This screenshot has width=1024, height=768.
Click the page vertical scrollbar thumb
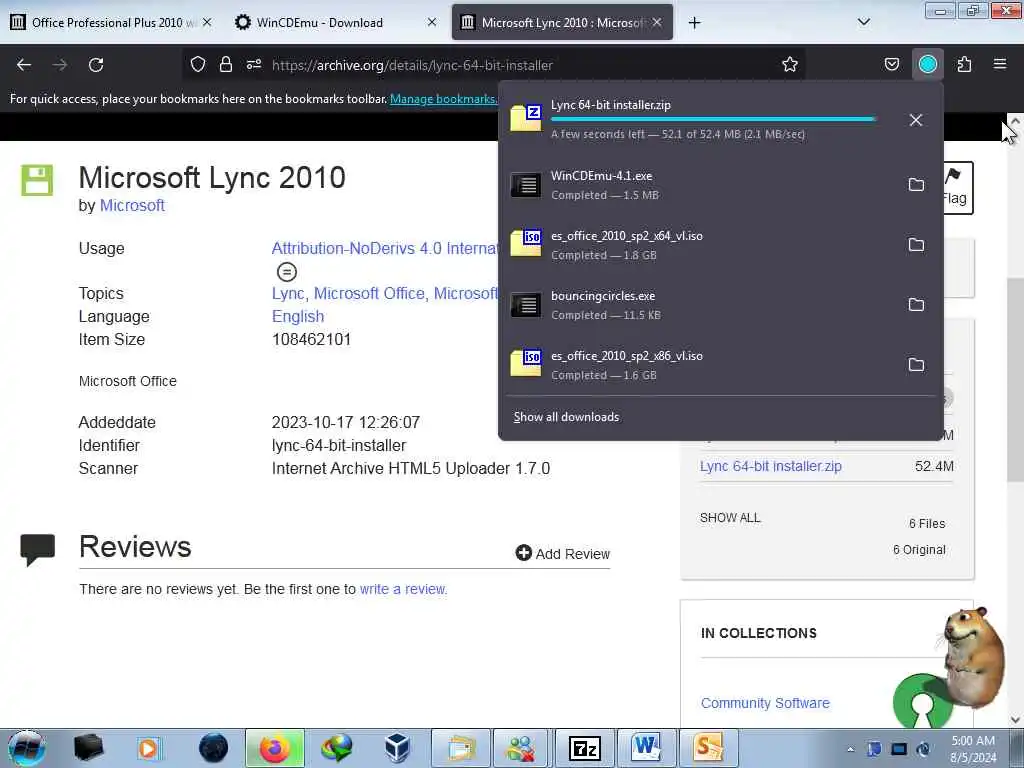(x=1015, y=379)
